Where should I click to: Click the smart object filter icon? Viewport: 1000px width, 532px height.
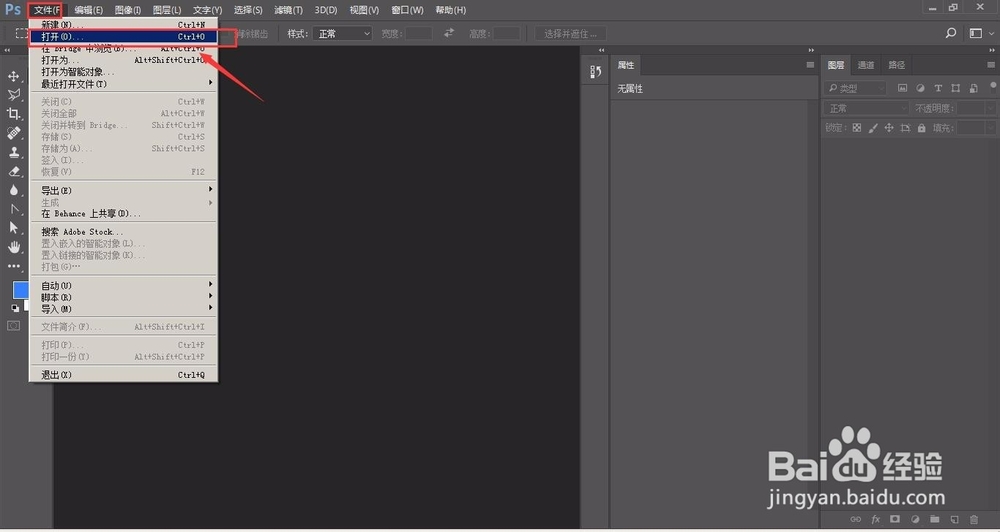click(x=973, y=88)
